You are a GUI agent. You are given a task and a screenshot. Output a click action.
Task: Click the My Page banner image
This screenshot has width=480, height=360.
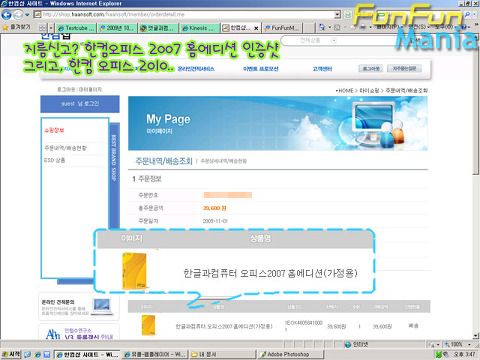coord(278,123)
